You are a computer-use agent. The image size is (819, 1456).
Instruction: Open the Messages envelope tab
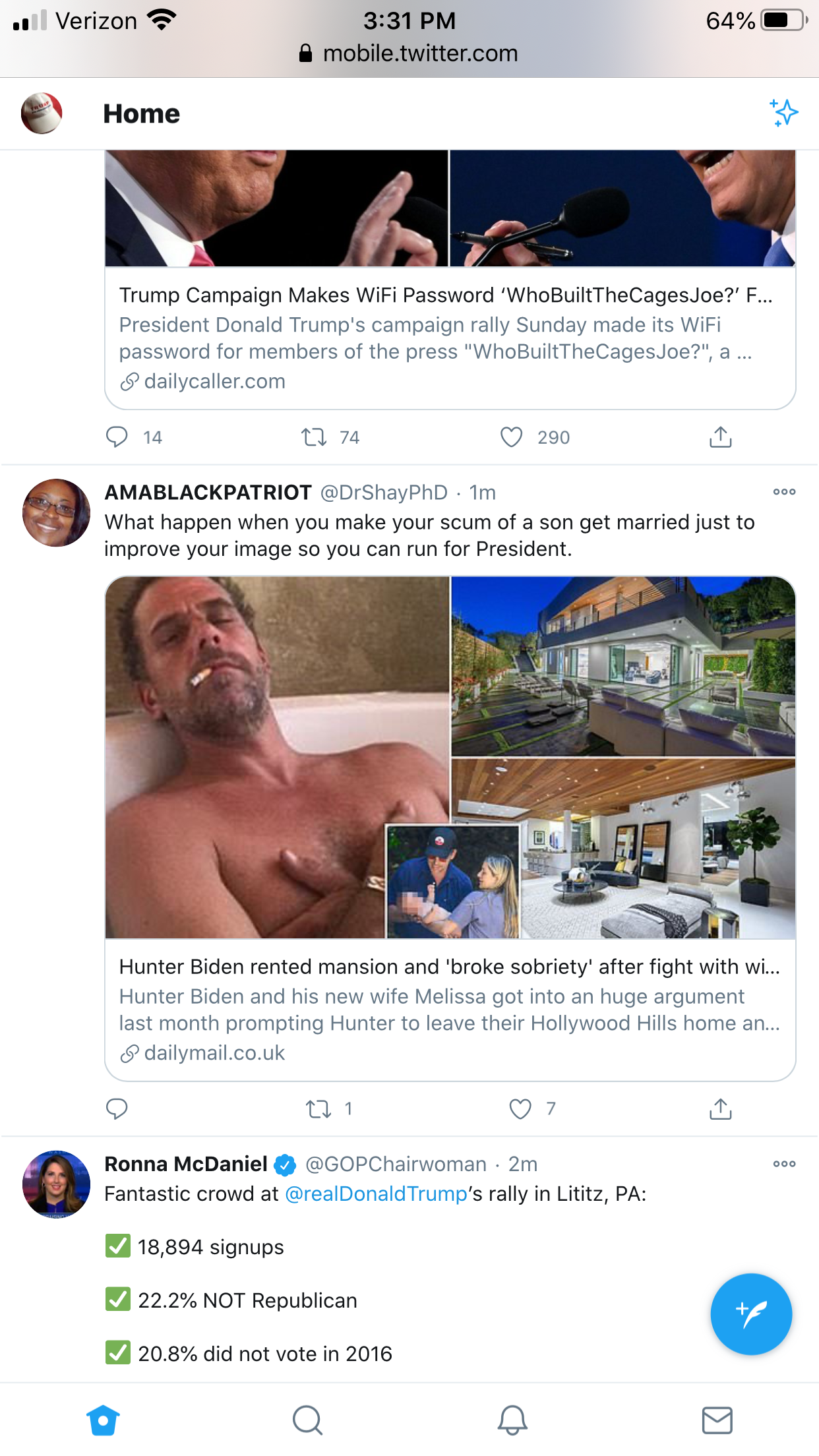pos(717,1420)
